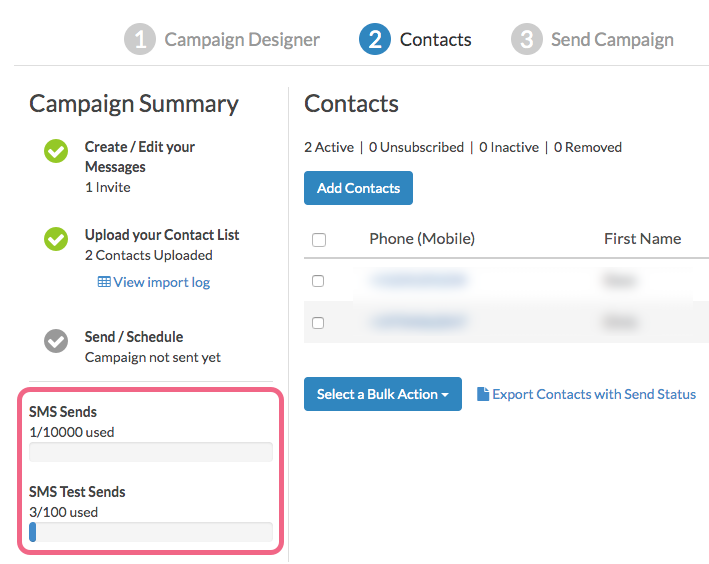
Task: Click the table icon beside View import log
Action: click(x=104, y=282)
